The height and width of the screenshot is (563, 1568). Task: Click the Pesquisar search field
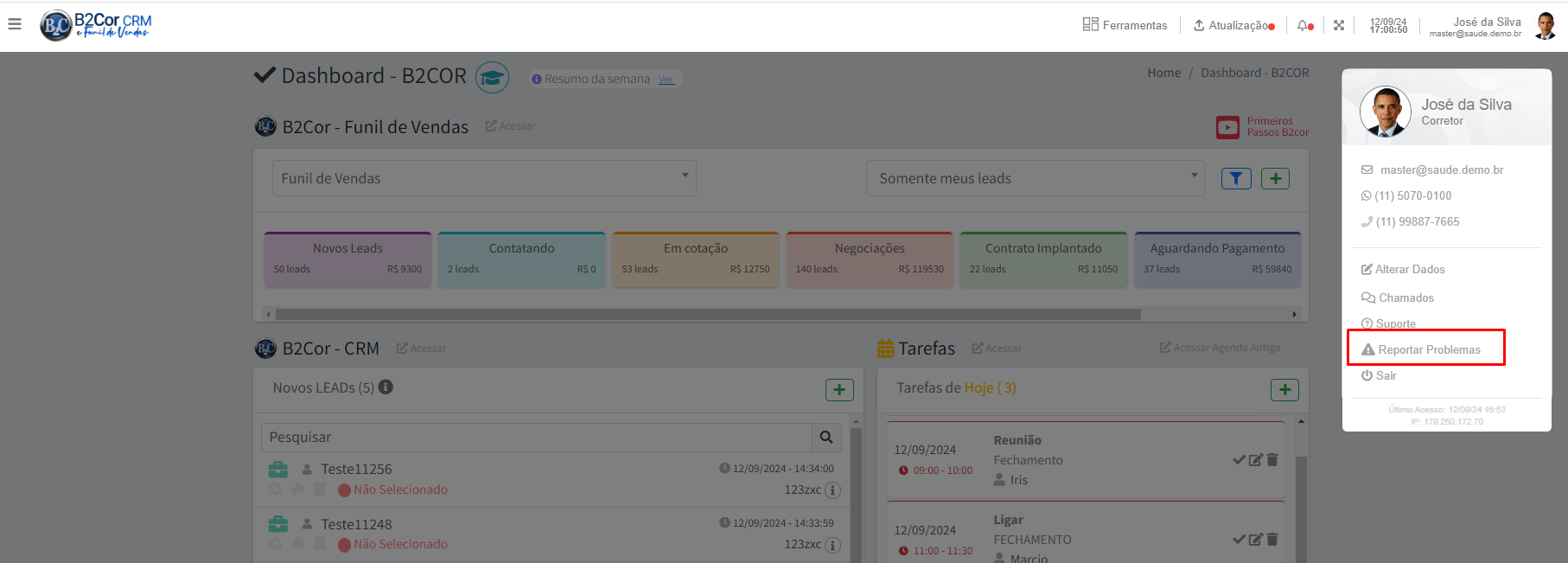[536, 438]
